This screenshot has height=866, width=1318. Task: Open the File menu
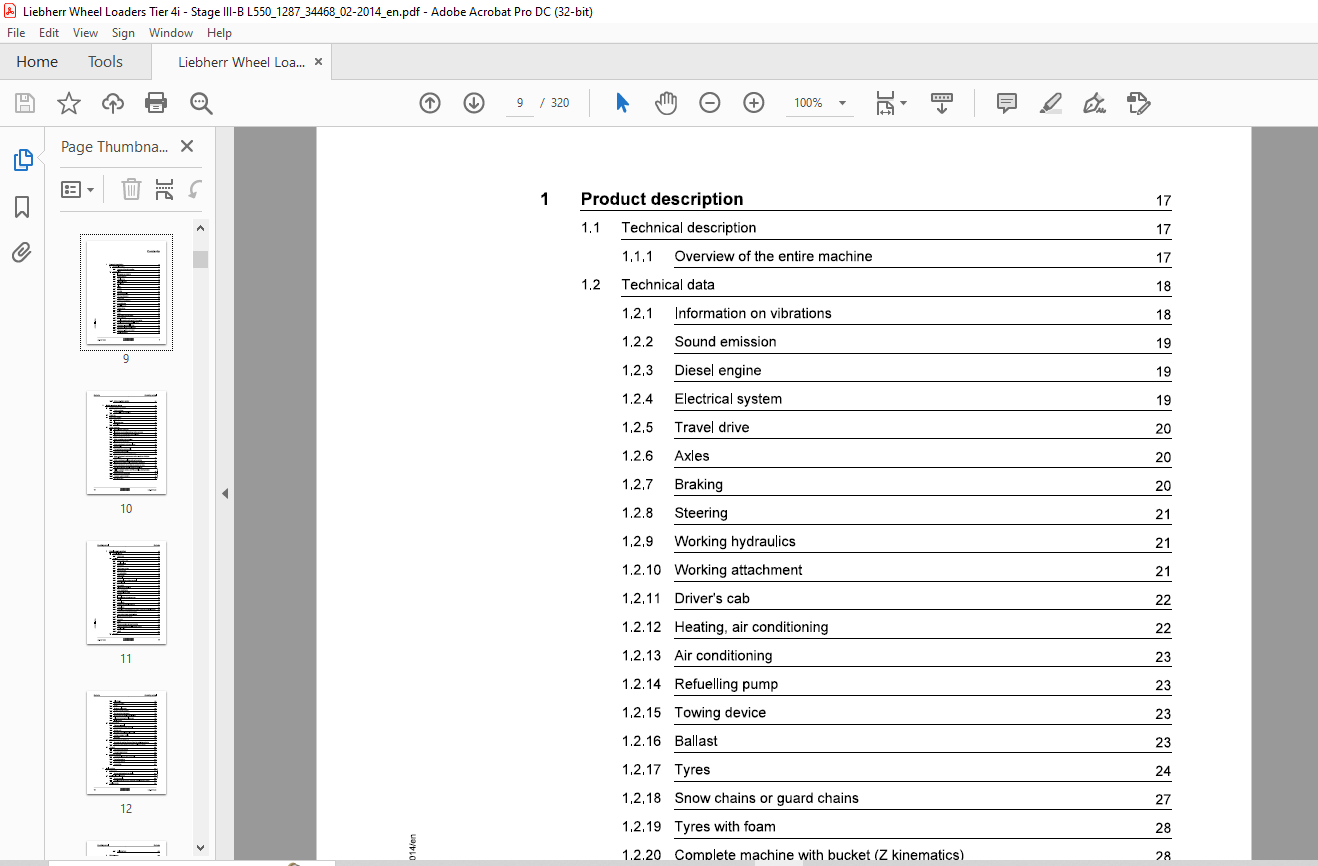(16, 33)
